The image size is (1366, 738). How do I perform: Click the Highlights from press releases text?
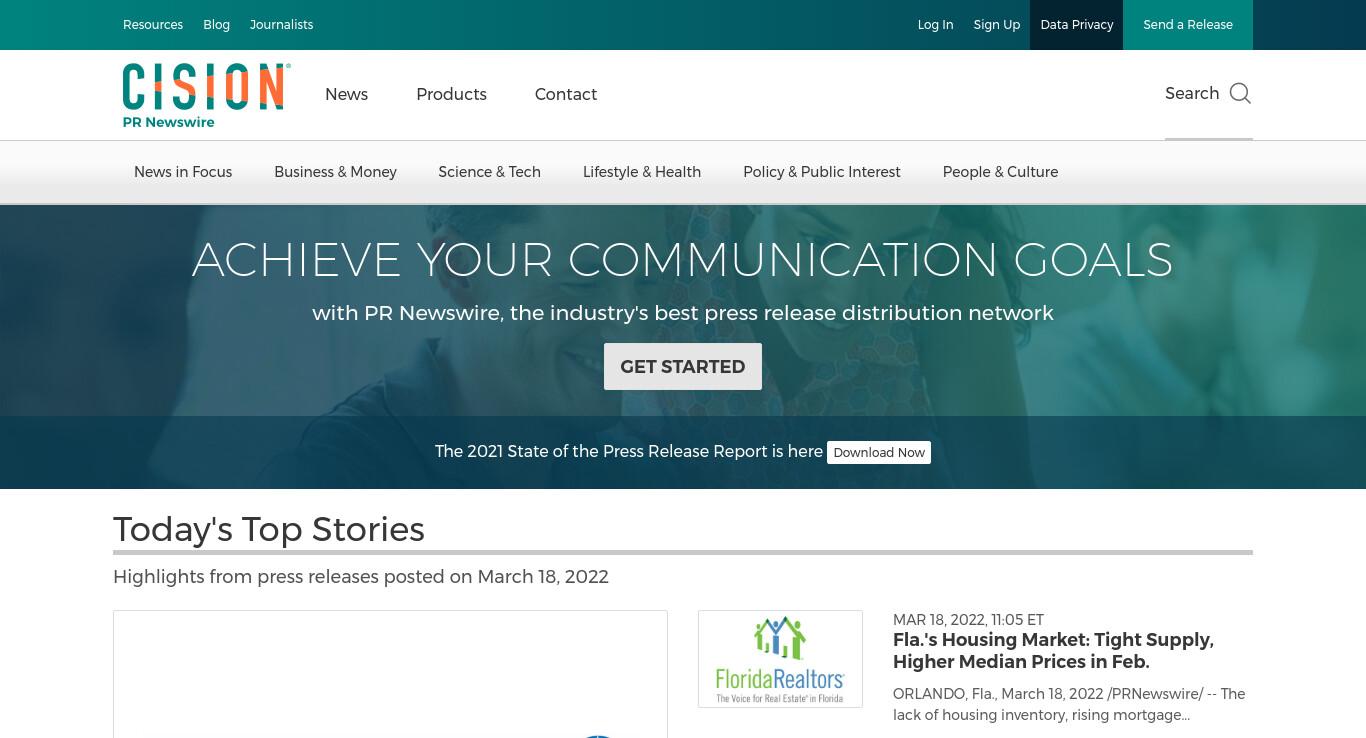point(361,577)
